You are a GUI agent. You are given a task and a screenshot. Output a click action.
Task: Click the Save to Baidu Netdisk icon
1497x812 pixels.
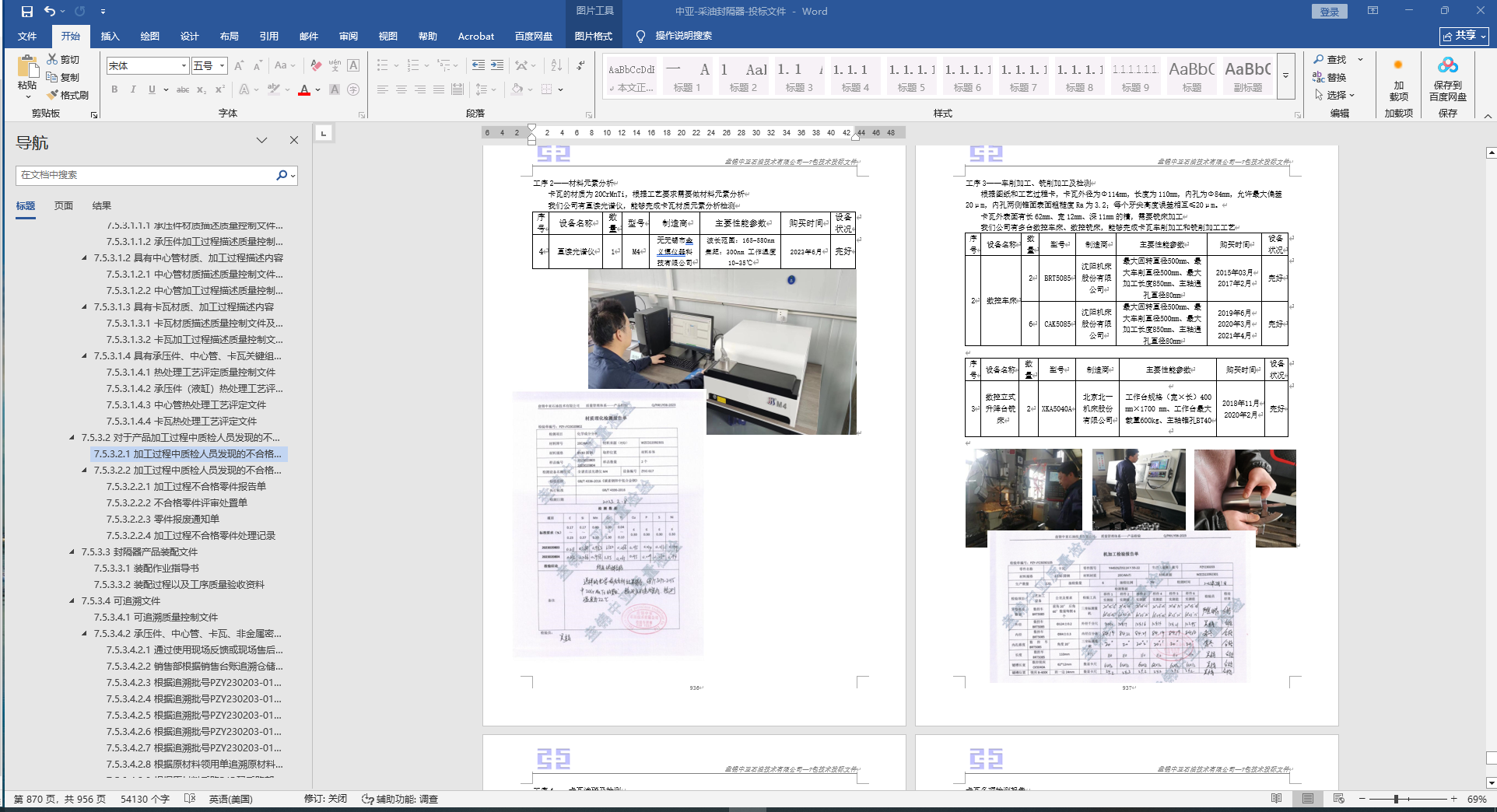point(1447,66)
